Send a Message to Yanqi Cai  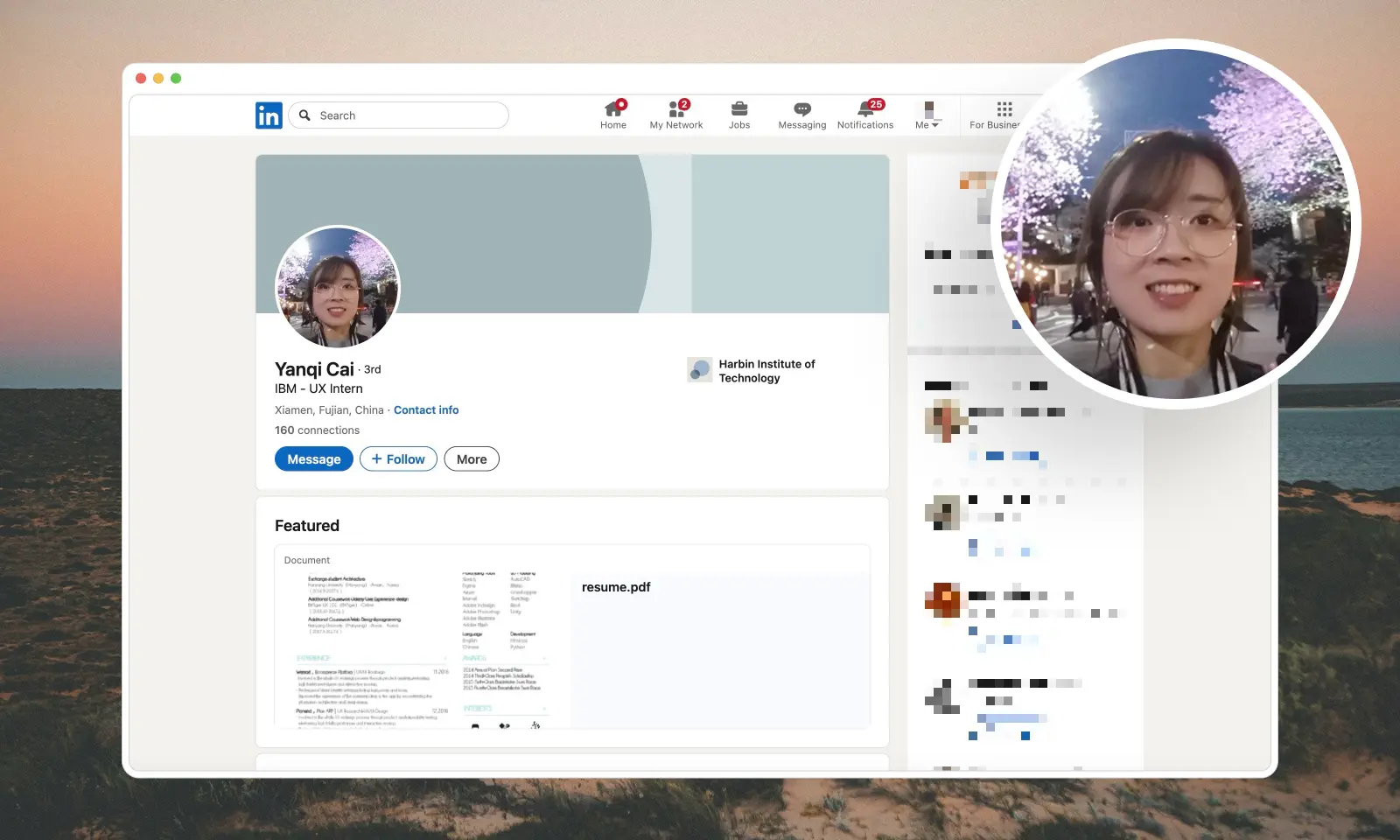(x=313, y=458)
